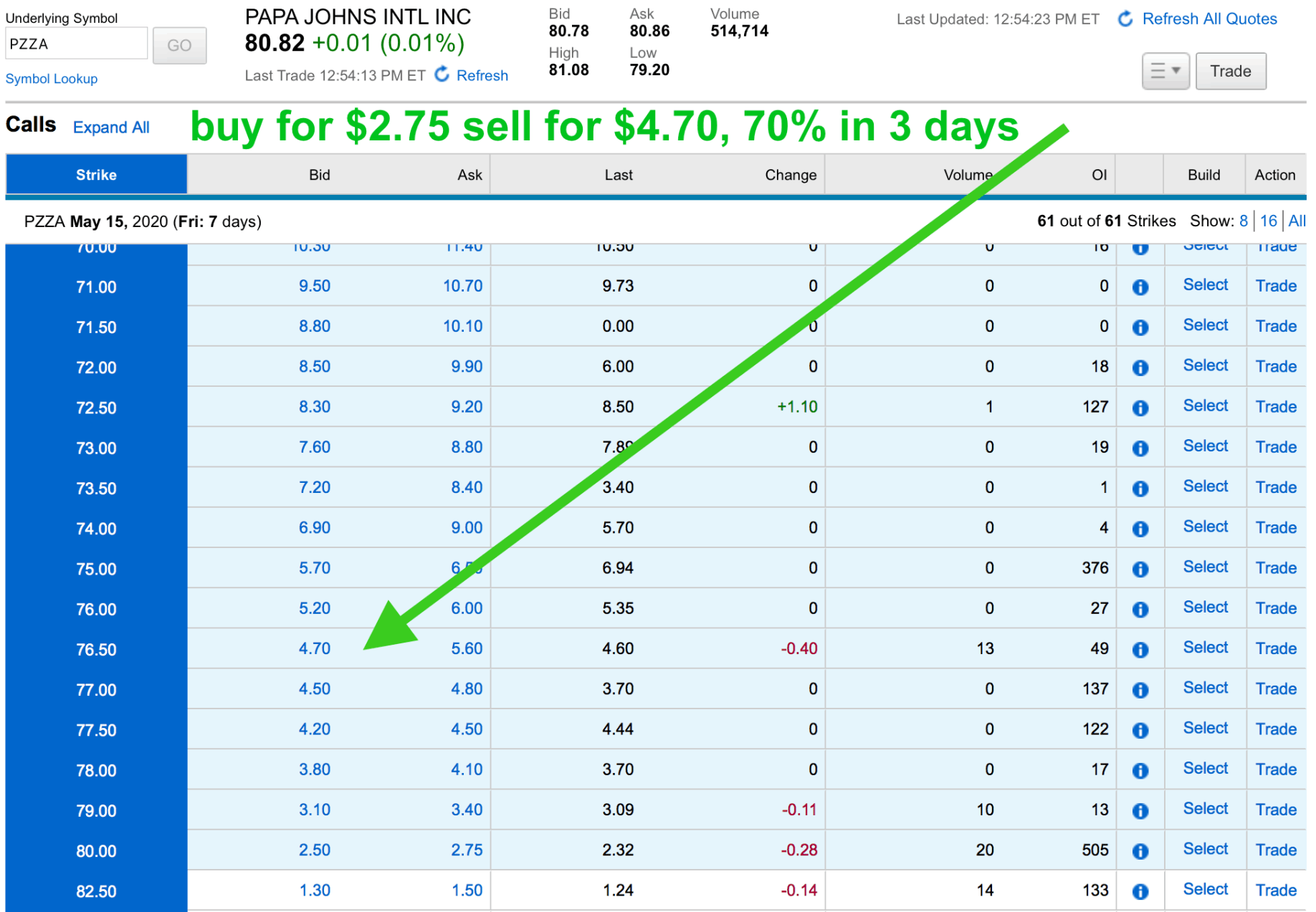The image size is (1316, 912).
Task: Click the 77.50 strike cell
Action: [x=96, y=730]
